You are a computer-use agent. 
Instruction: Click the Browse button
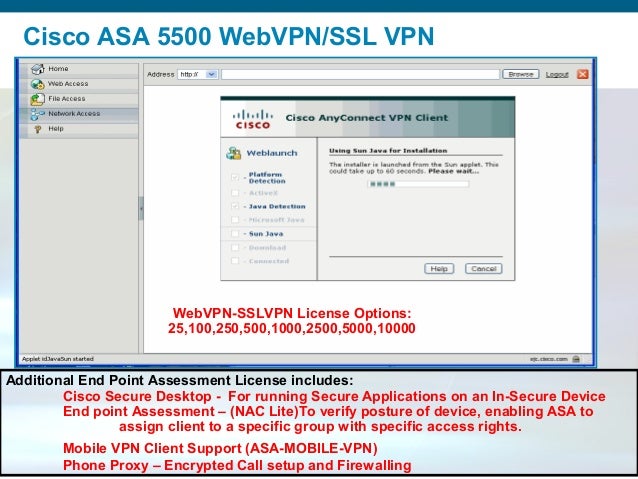coord(521,74)
